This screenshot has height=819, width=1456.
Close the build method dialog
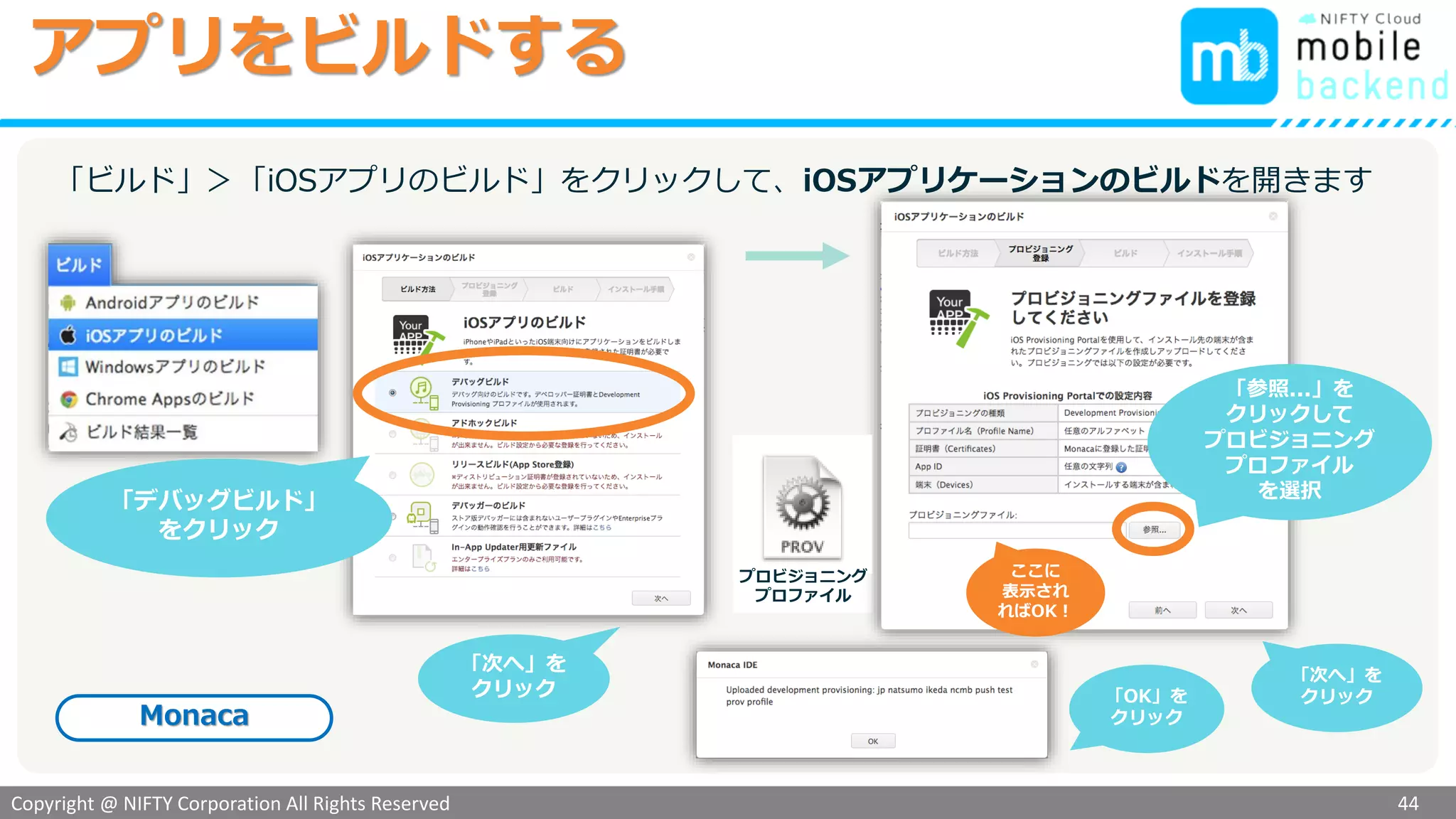(691, 257)
